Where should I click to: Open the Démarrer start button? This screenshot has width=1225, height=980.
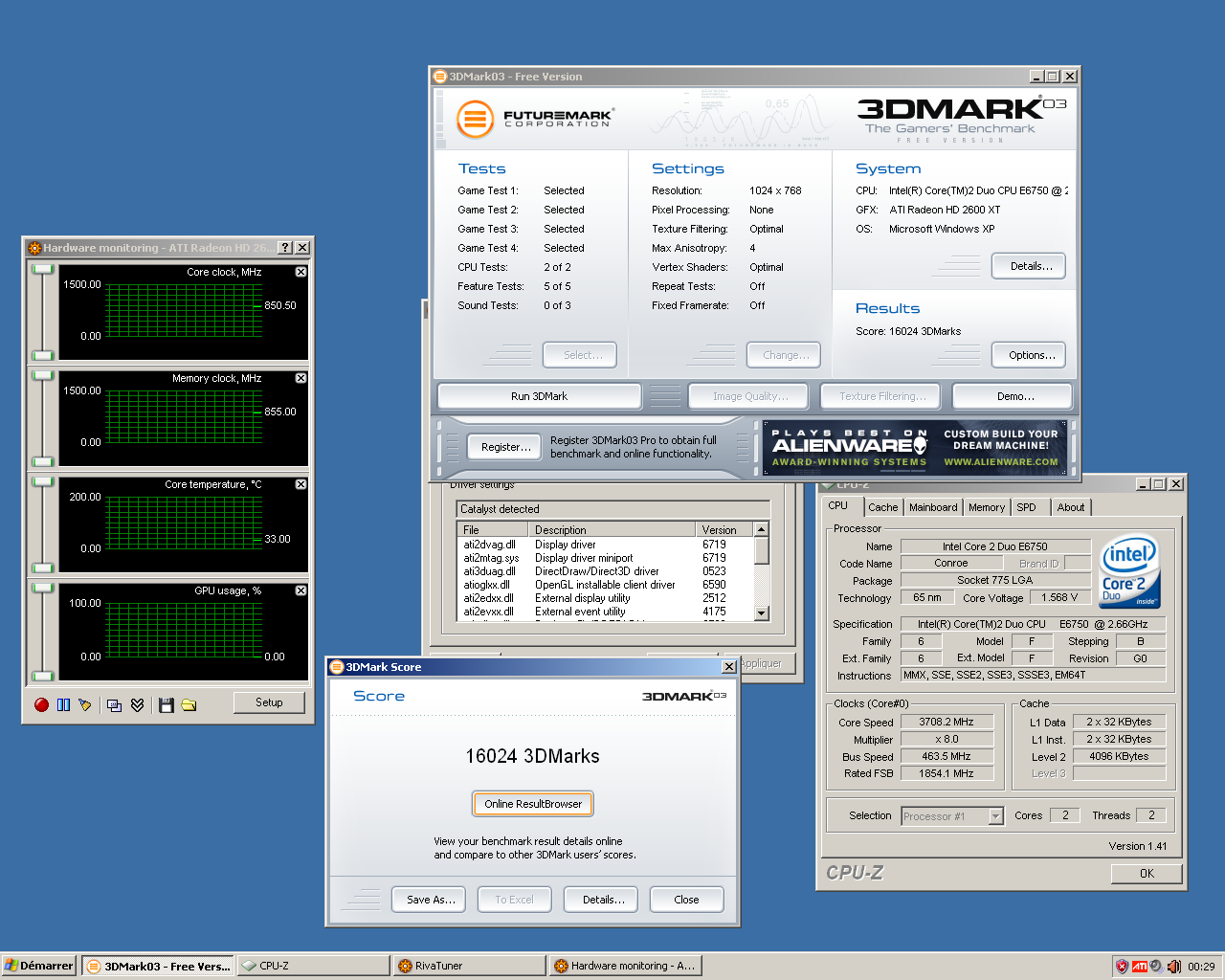39,967
